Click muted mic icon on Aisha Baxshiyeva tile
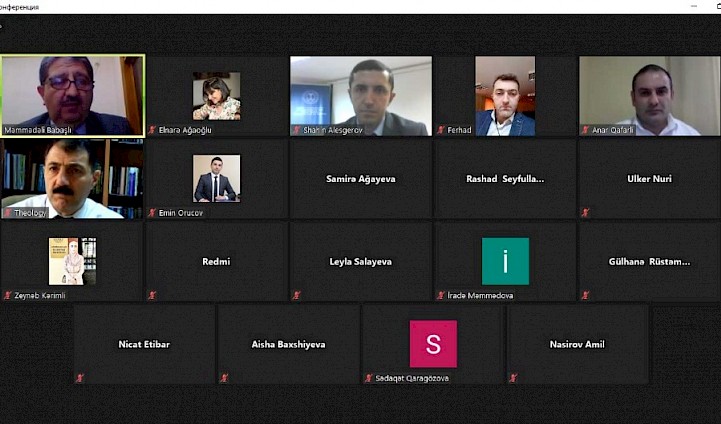 tap(224, 378)
